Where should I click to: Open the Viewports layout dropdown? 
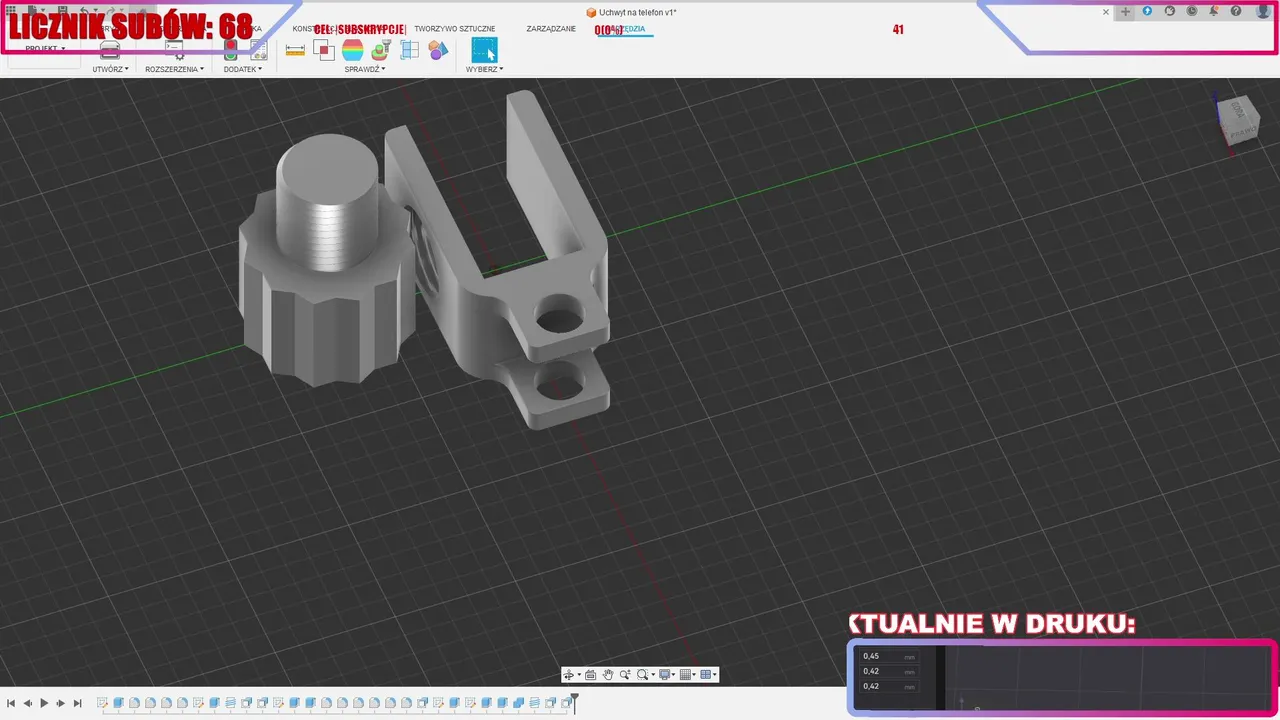pos(708,675)
